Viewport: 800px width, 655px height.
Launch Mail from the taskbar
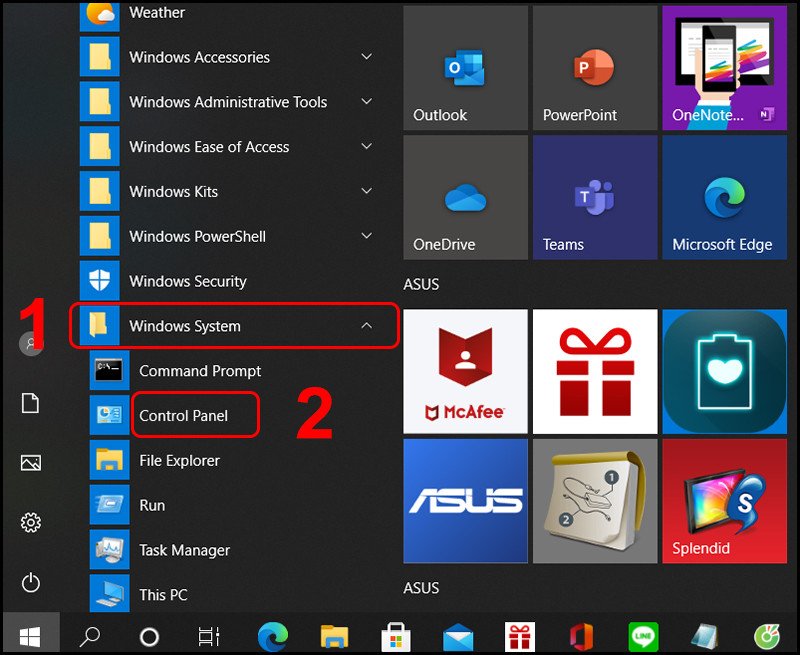[x=458, y=635]
